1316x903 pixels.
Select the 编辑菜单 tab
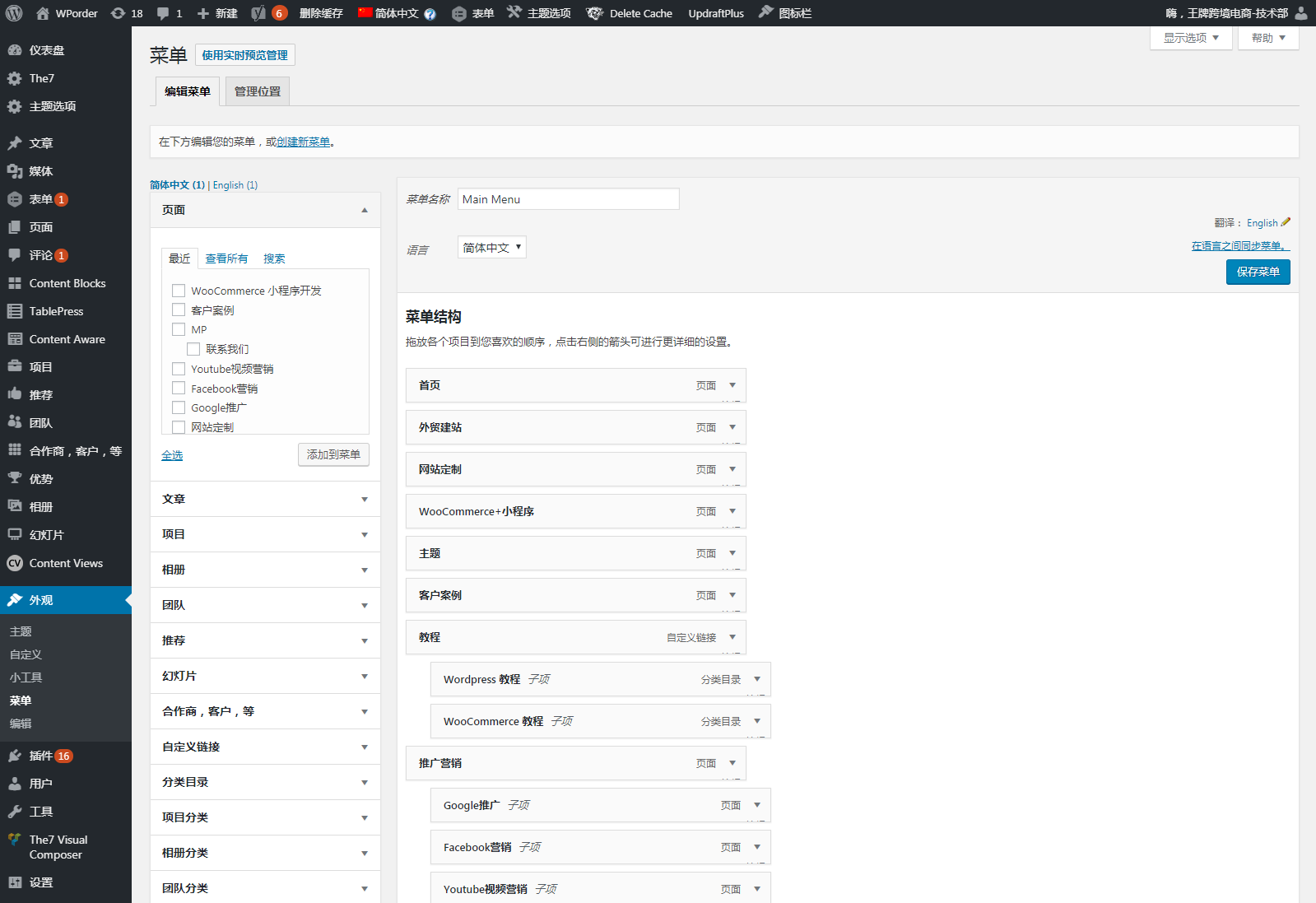click(x=188, y=91)
